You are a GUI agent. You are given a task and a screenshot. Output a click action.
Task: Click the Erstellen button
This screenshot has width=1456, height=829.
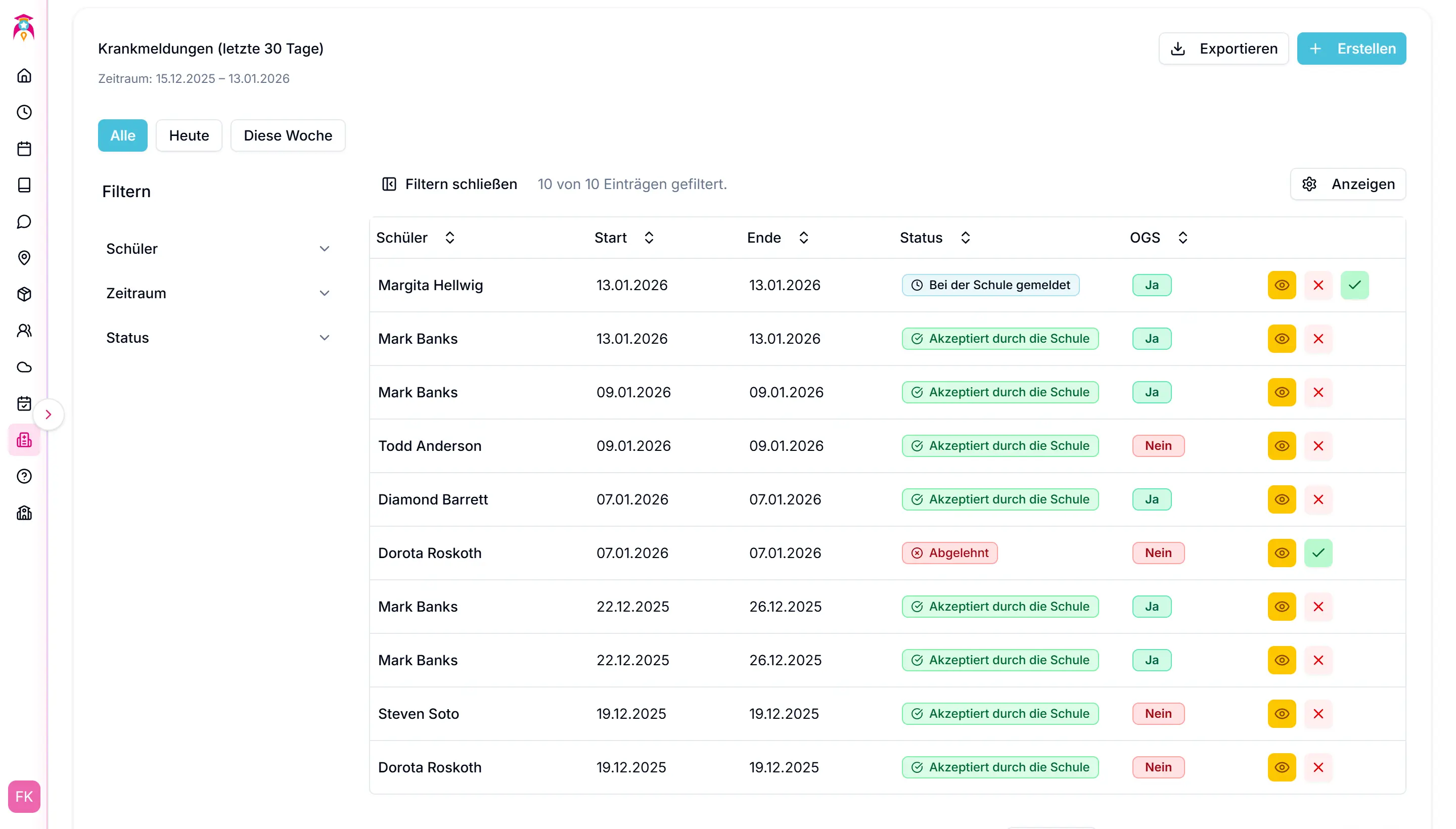click(x=1351, y=49)
